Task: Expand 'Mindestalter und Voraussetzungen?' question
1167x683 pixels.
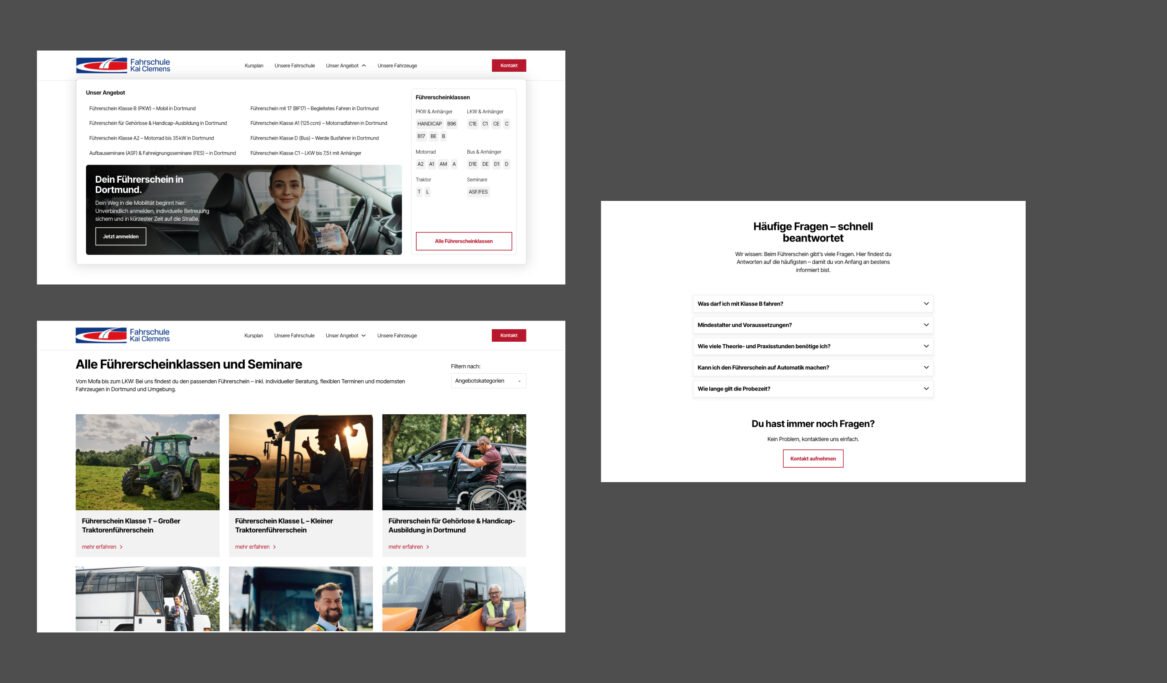Action: (812, 325)
